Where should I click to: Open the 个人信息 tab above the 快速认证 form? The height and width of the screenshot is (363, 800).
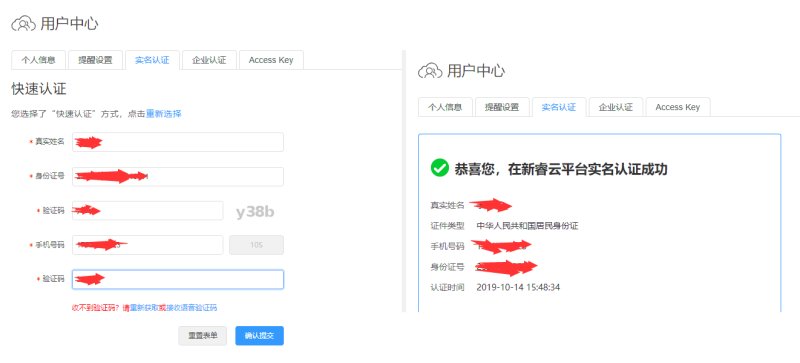tap(38, 60)
